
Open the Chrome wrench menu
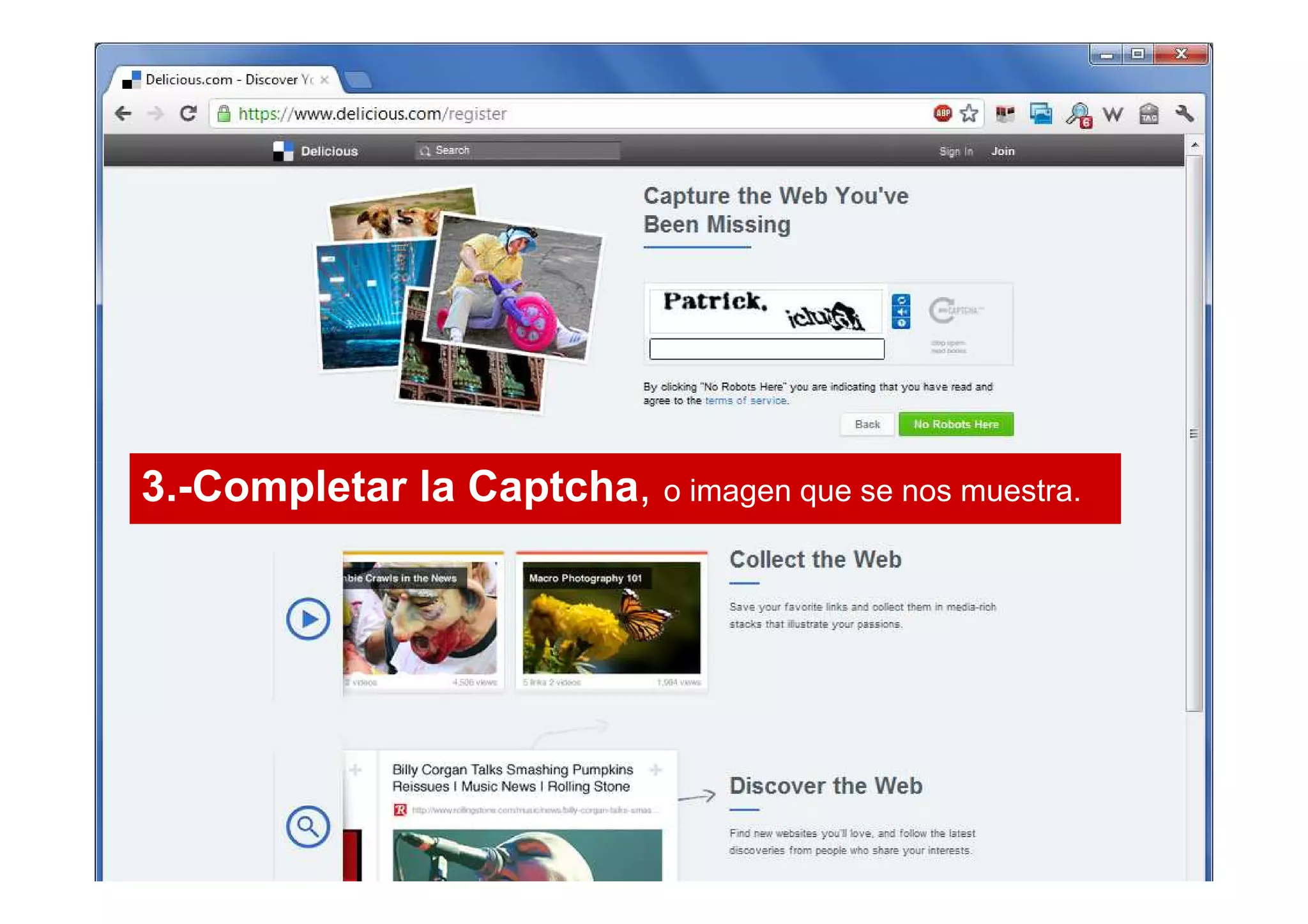pyautogui.click(x=1184, y=114)
